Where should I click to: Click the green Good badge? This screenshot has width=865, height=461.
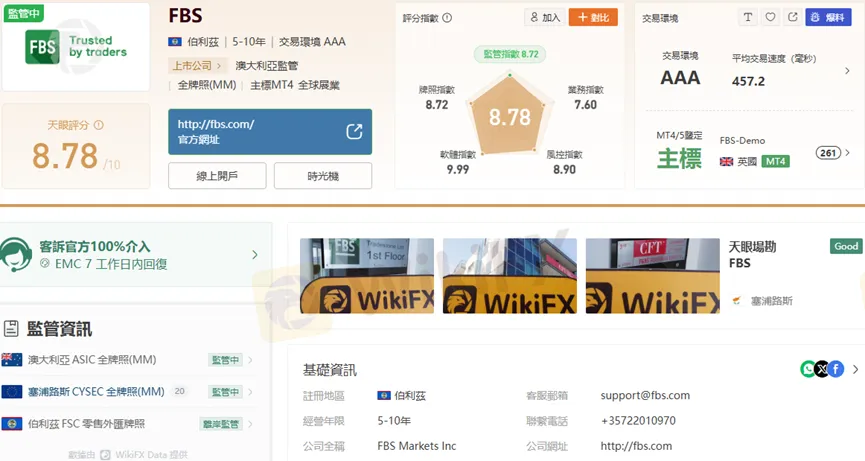tap(846, 246)
